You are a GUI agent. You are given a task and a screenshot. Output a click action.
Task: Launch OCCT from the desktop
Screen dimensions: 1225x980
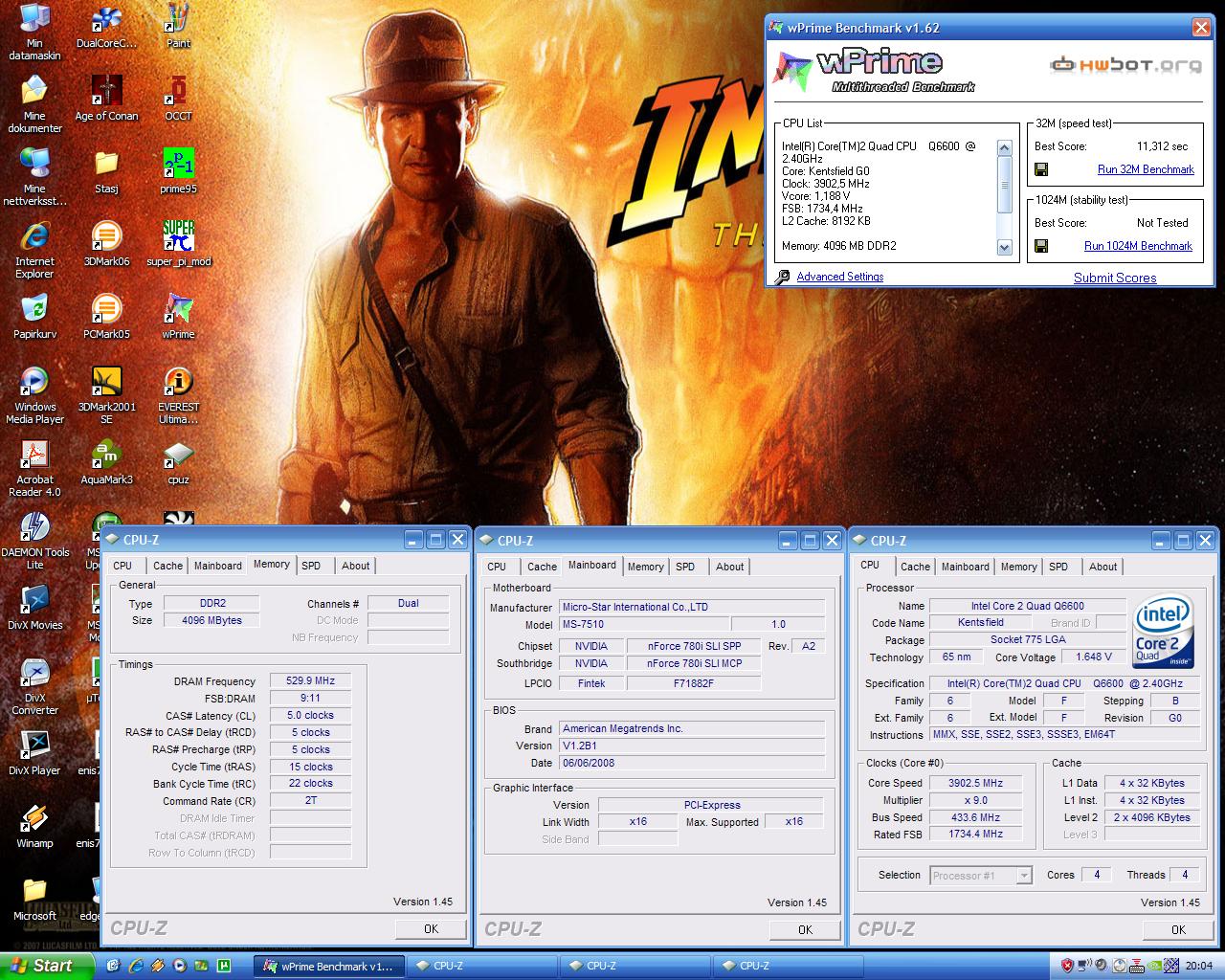(x=178, y=99)
